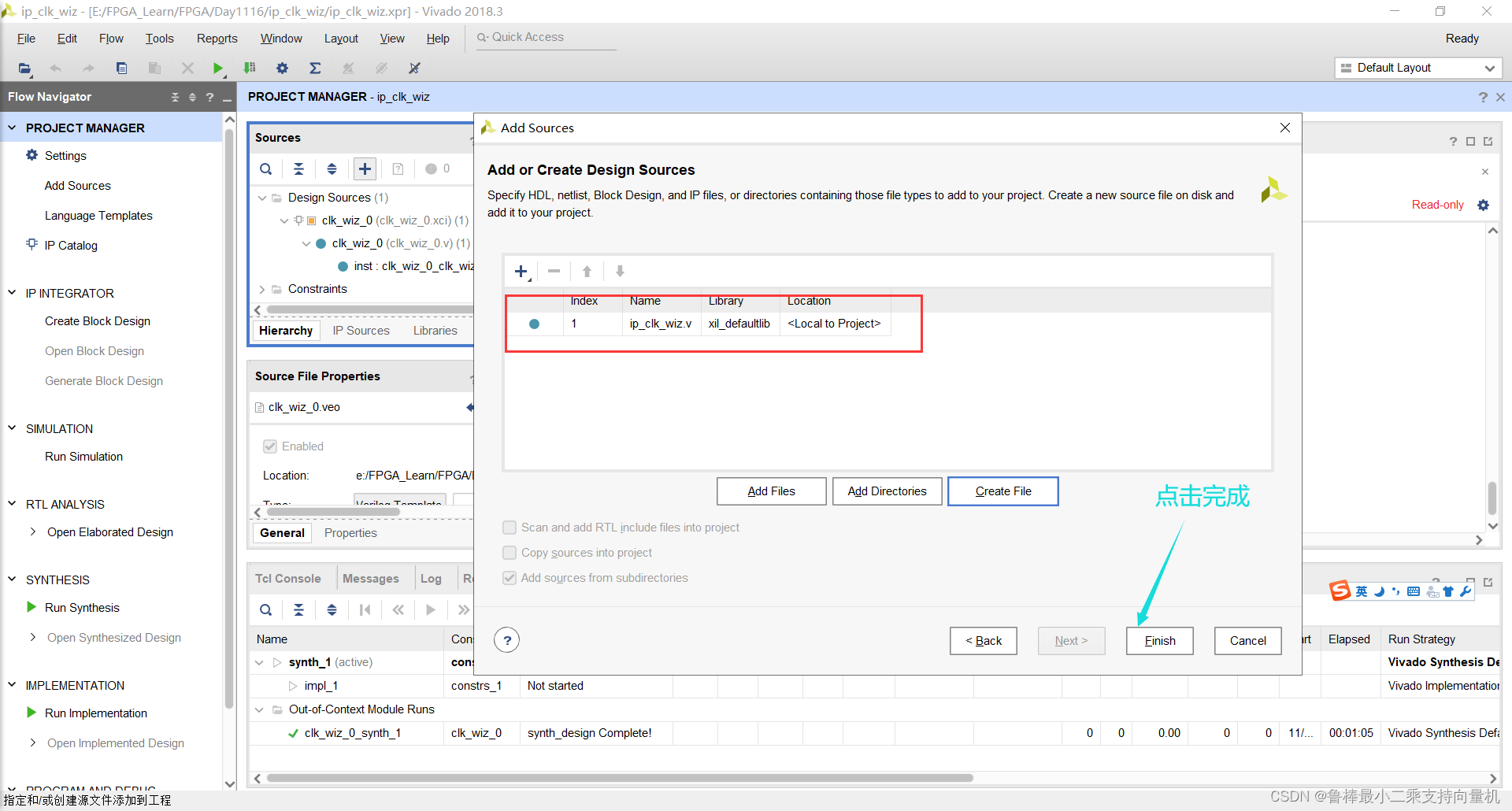Search in the Sources panel
The image size is (1512, 811).
coord(266,168)
